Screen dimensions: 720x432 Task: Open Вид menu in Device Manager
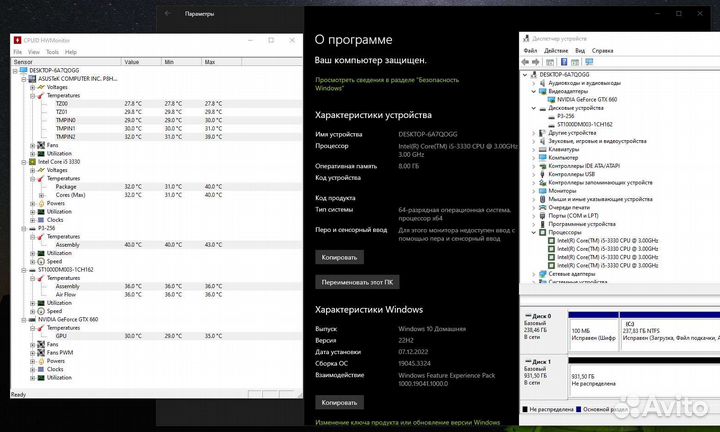click(x=580, y=50)
